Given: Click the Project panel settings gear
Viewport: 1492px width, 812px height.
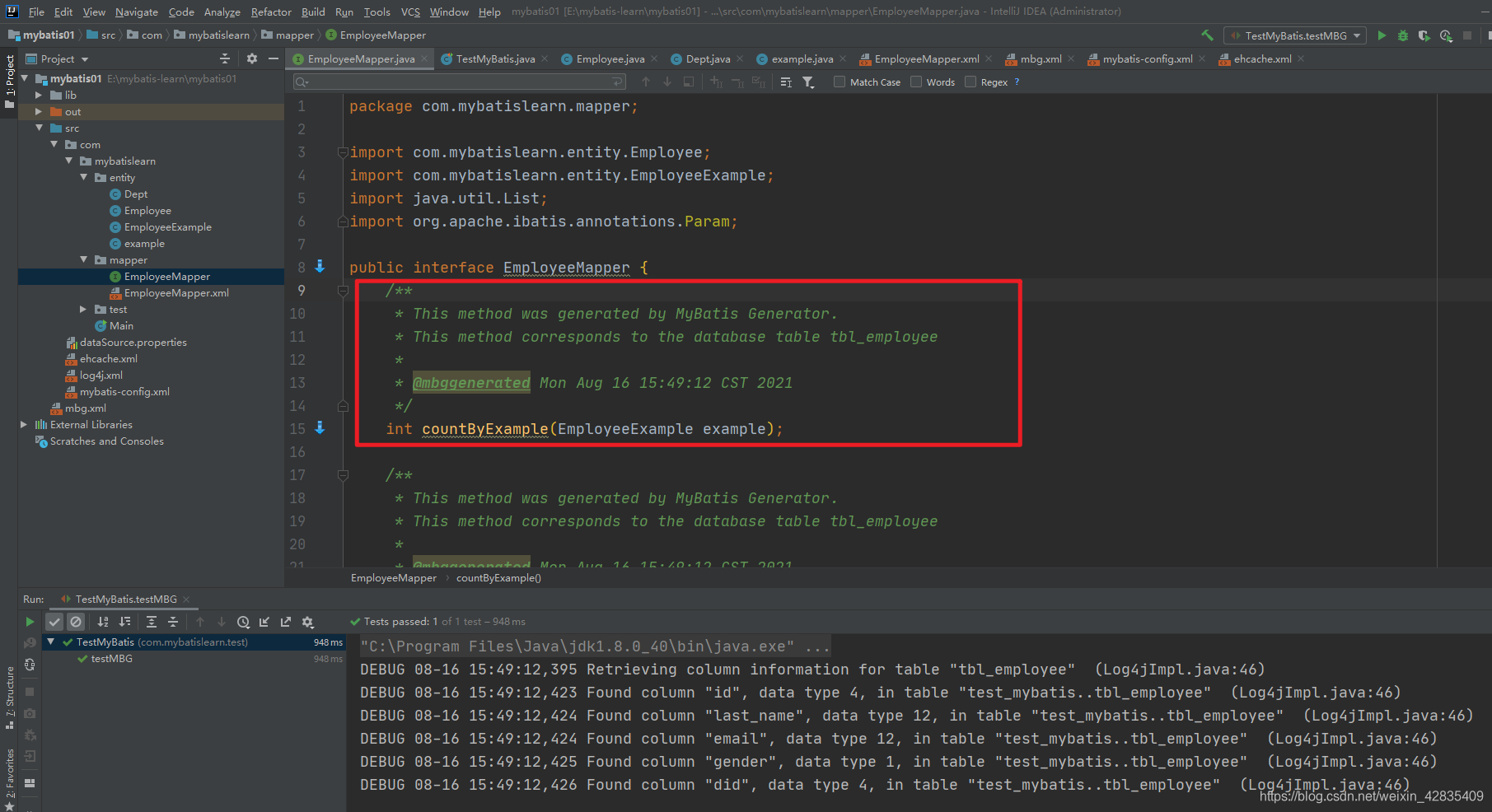Looking at the screenshot, I should (x=252, y=58).
